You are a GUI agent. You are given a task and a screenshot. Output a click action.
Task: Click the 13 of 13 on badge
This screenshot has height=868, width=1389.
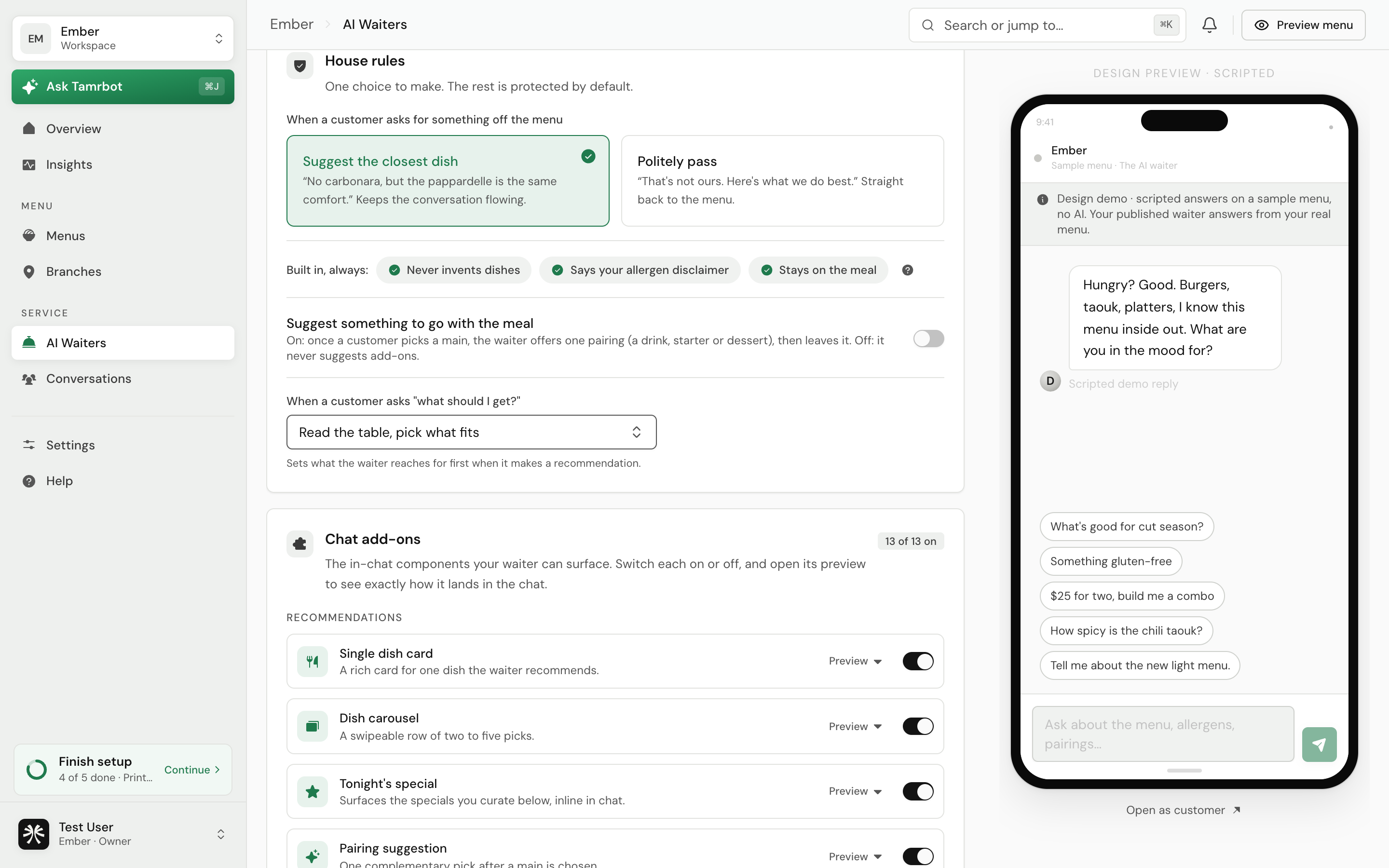(x=910, y=542)
